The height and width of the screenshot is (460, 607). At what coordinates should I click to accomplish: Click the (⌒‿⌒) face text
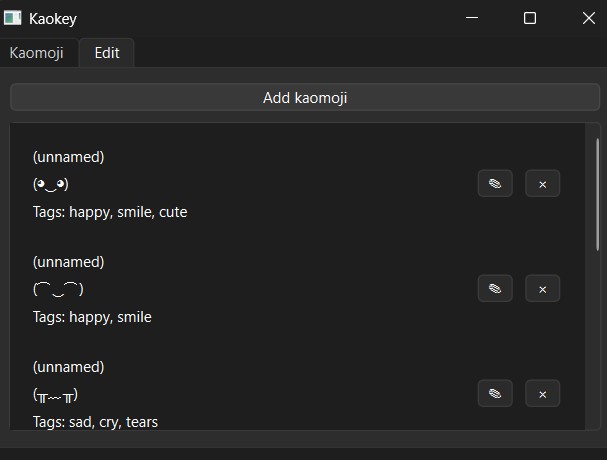[x=58, y=289]
